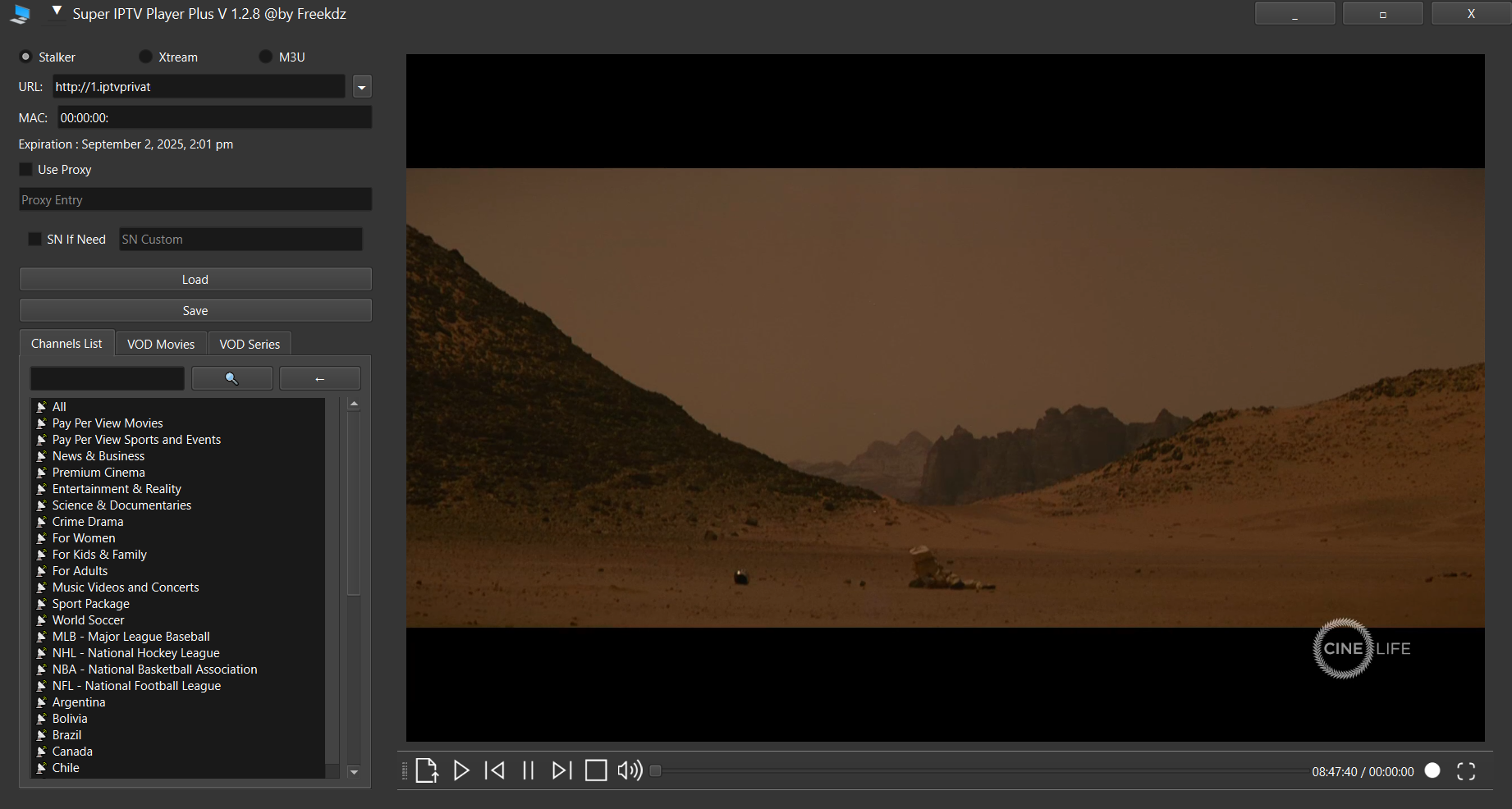
Task: Mute audio with the speaker icon
Action: point(630,770)
